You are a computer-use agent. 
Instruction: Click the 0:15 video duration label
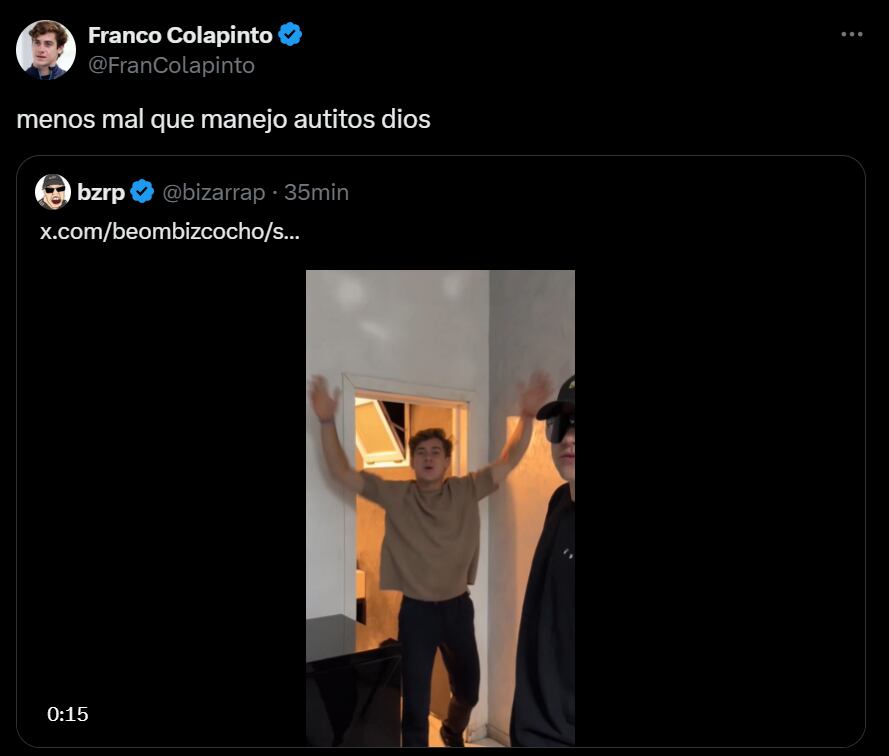coord(67,714)
